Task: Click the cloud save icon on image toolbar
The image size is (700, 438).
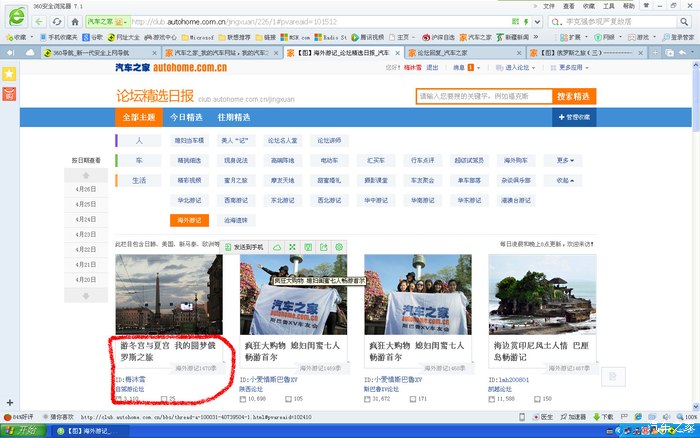Action: (x=278, y=246)
